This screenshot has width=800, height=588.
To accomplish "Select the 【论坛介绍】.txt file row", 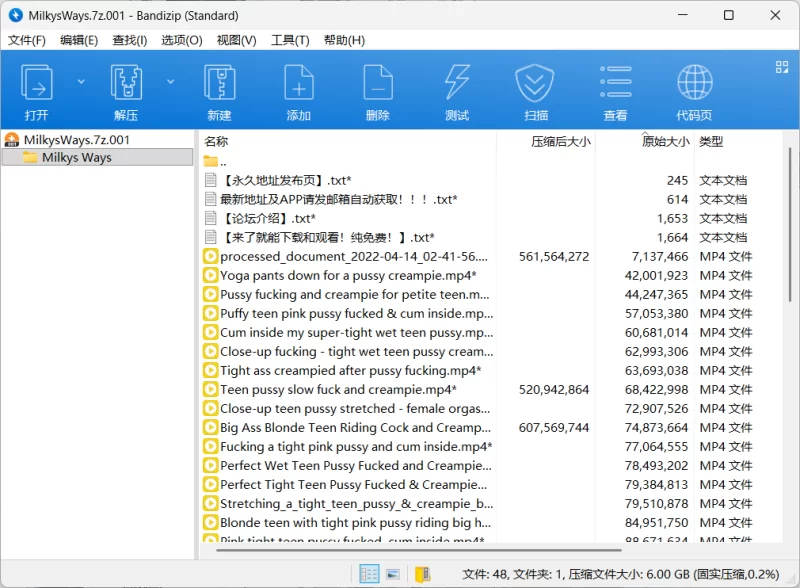I will click(x=268, y=218).
